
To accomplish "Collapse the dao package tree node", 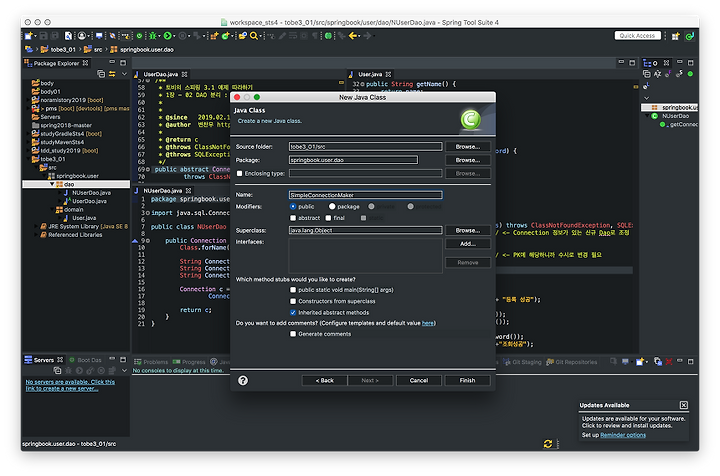I will (x=52, y=184).
